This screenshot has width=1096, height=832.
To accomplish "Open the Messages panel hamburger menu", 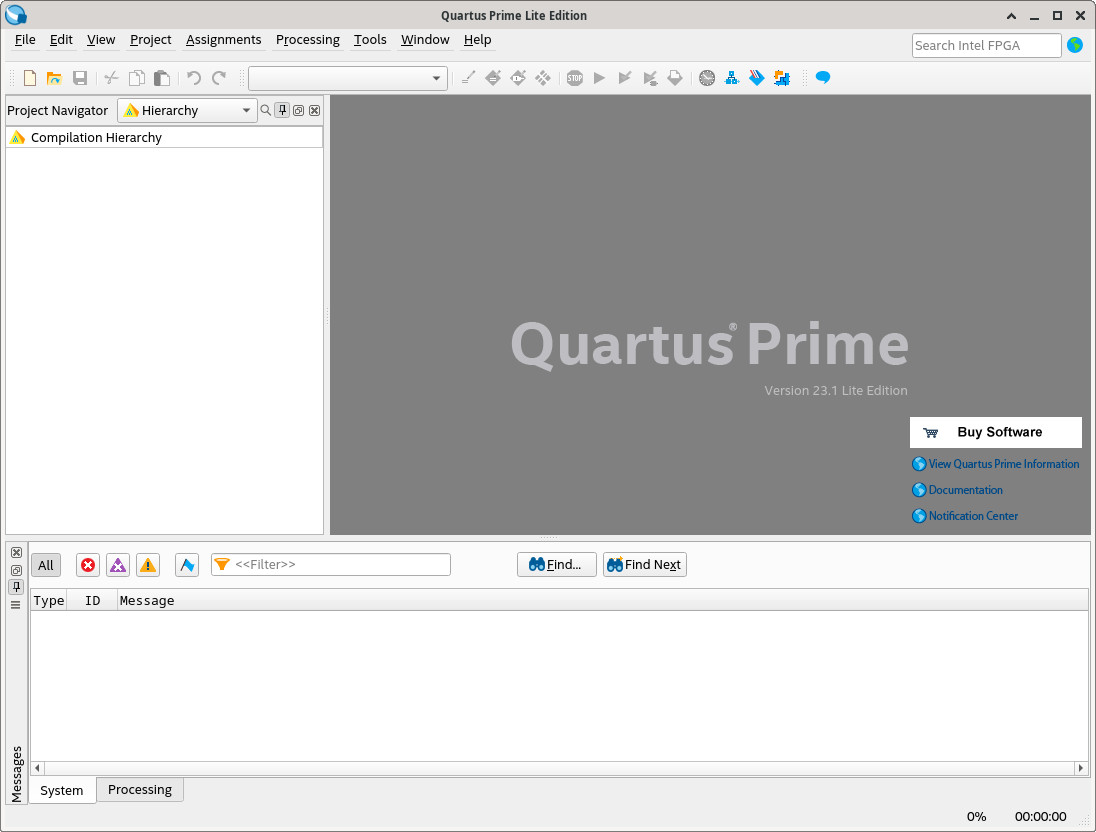I will click(16, 605).
